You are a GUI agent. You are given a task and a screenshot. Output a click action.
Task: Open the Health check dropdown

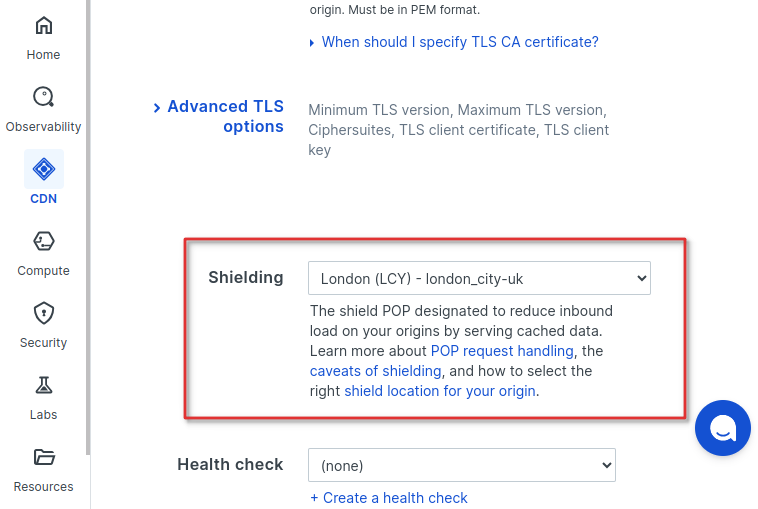pos(462,465)
